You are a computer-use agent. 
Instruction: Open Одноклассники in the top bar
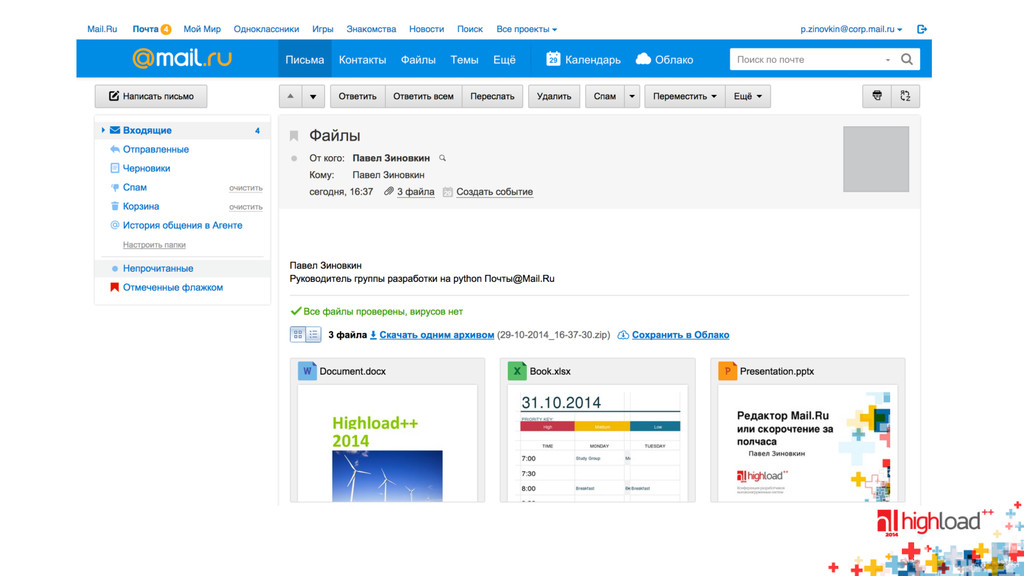click(x=266, y=29)
